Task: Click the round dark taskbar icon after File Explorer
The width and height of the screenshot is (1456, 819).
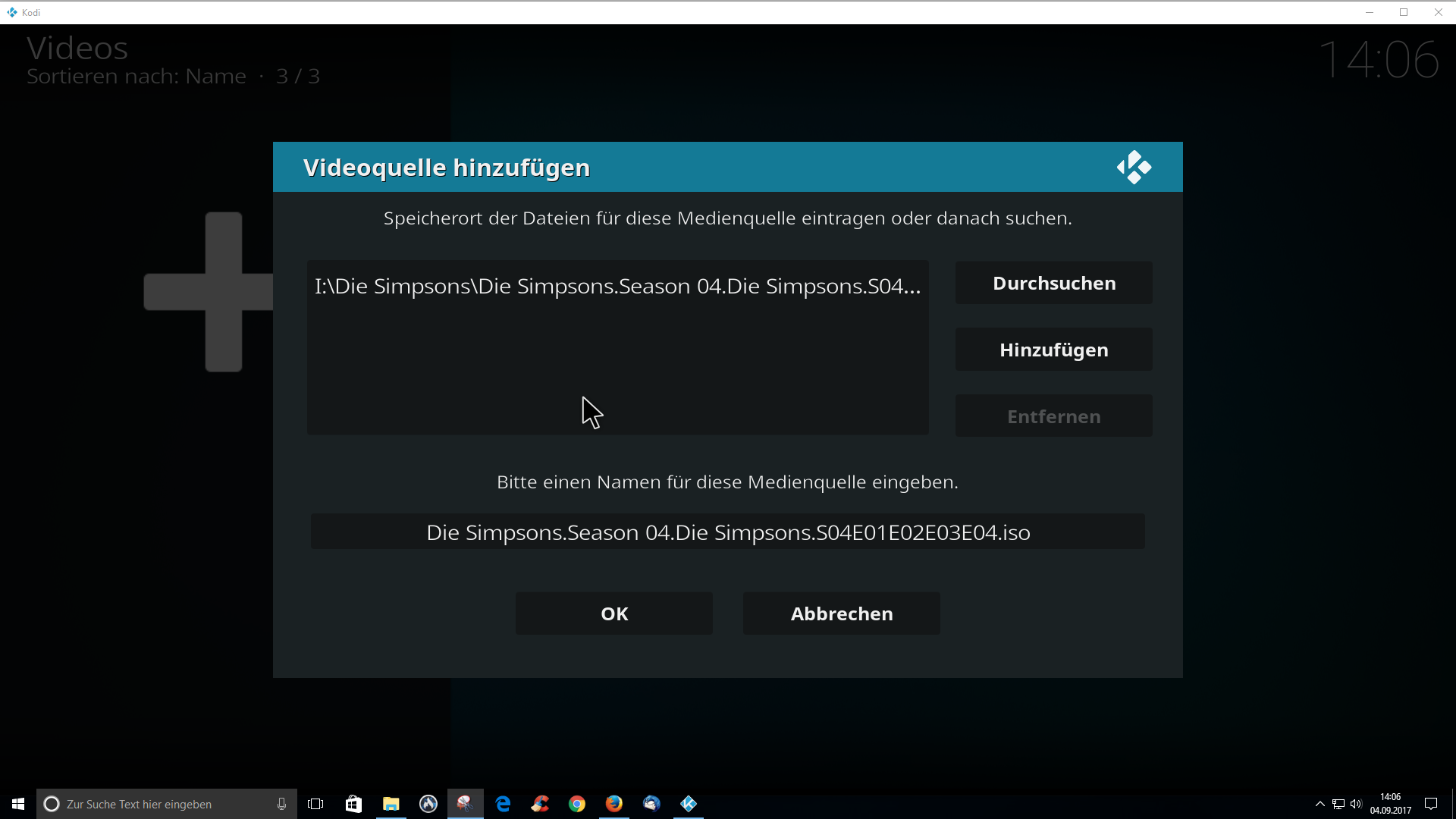Action: pos(428,804)
